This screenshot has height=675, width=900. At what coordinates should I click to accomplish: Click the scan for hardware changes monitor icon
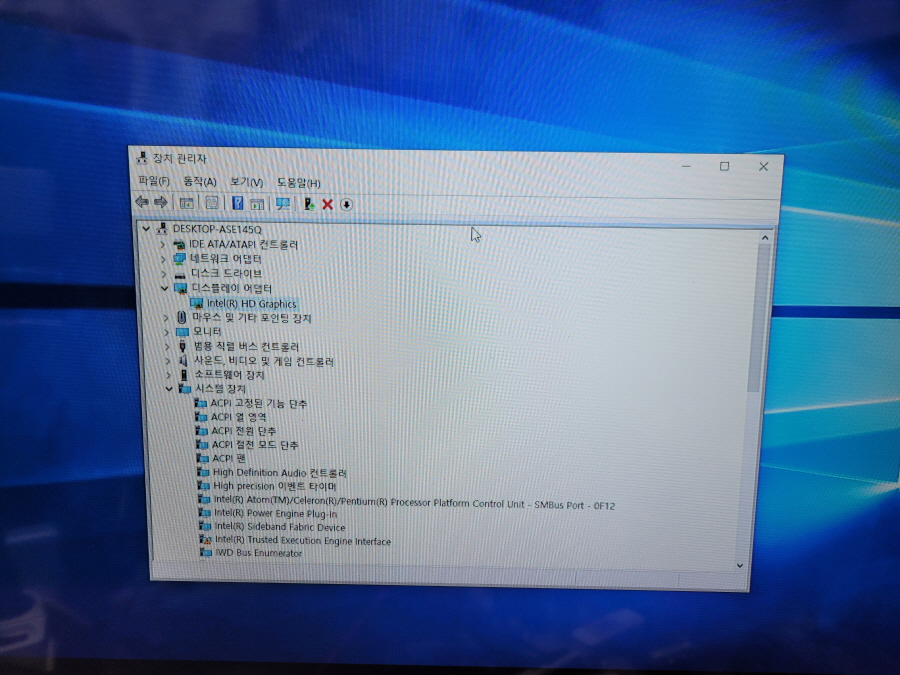point(282,204)
